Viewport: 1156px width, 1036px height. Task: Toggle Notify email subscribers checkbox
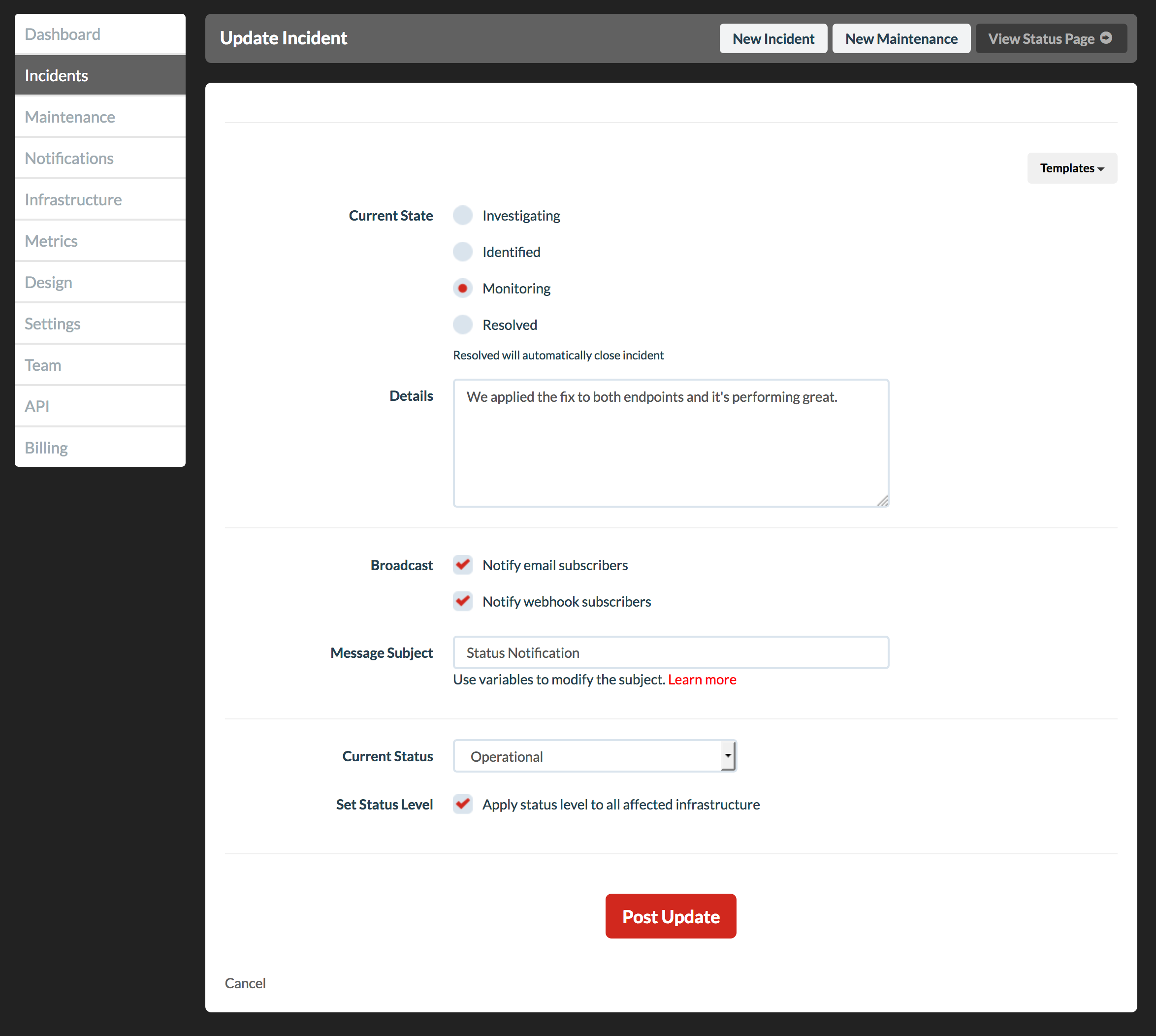[x=463, y=565]
